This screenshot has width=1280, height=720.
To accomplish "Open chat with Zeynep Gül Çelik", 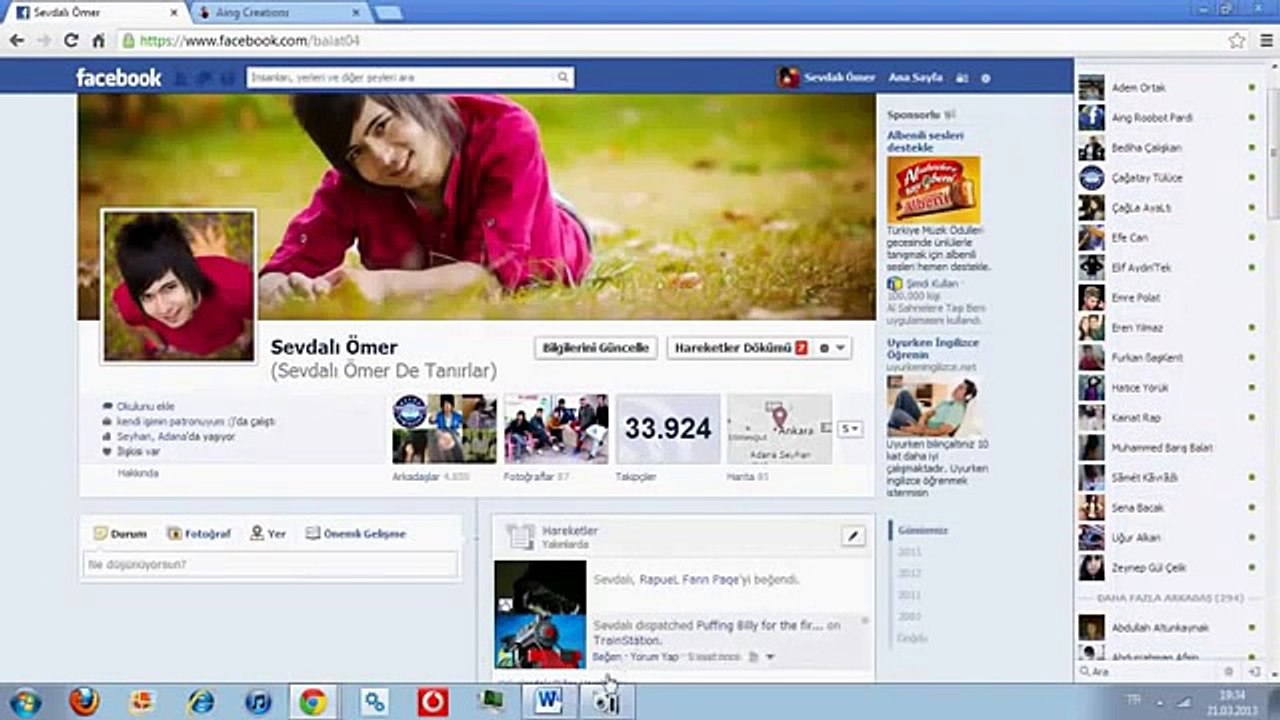I will tap(1166, 568).
